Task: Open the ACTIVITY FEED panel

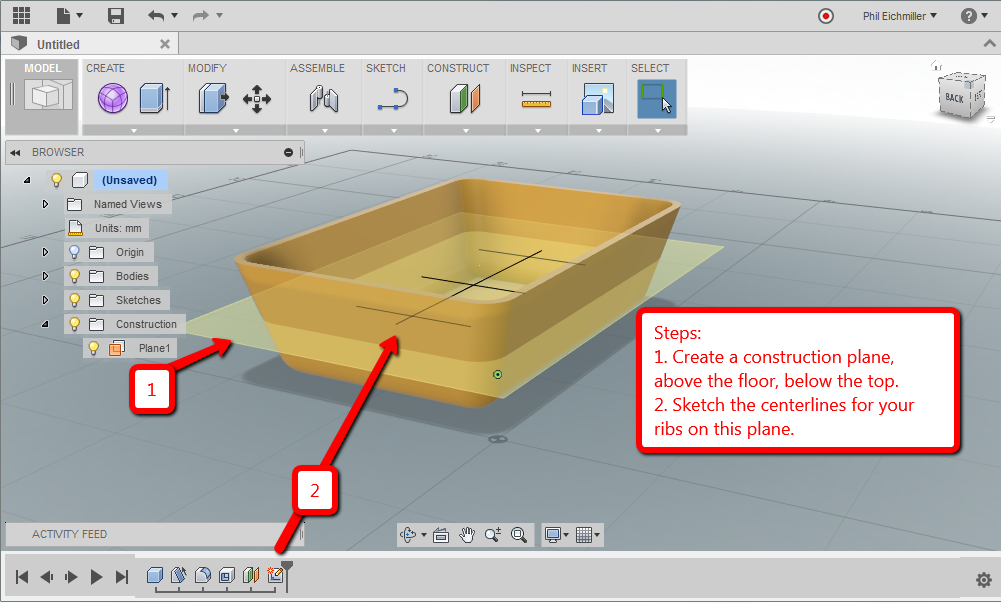Action: [153, 534]
